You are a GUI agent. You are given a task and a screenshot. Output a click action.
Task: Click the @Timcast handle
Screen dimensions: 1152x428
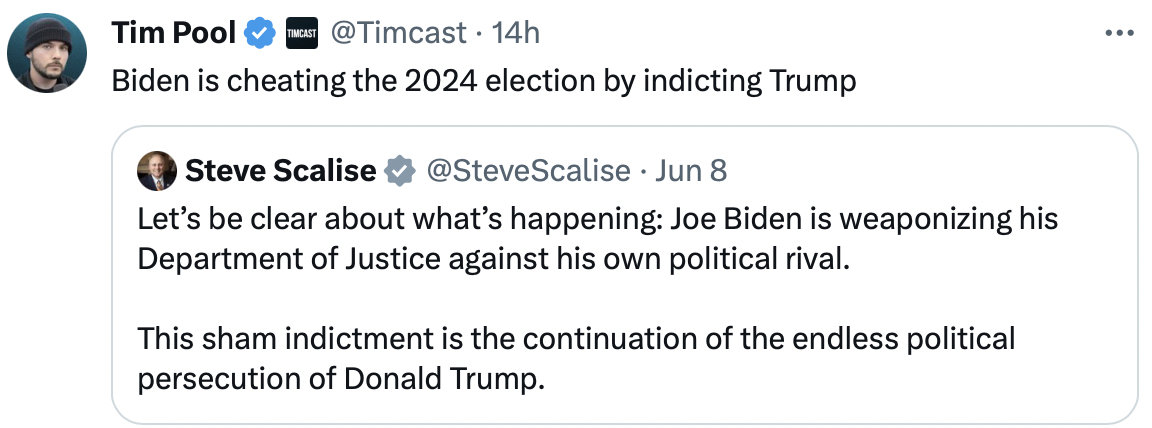[397, 34]
